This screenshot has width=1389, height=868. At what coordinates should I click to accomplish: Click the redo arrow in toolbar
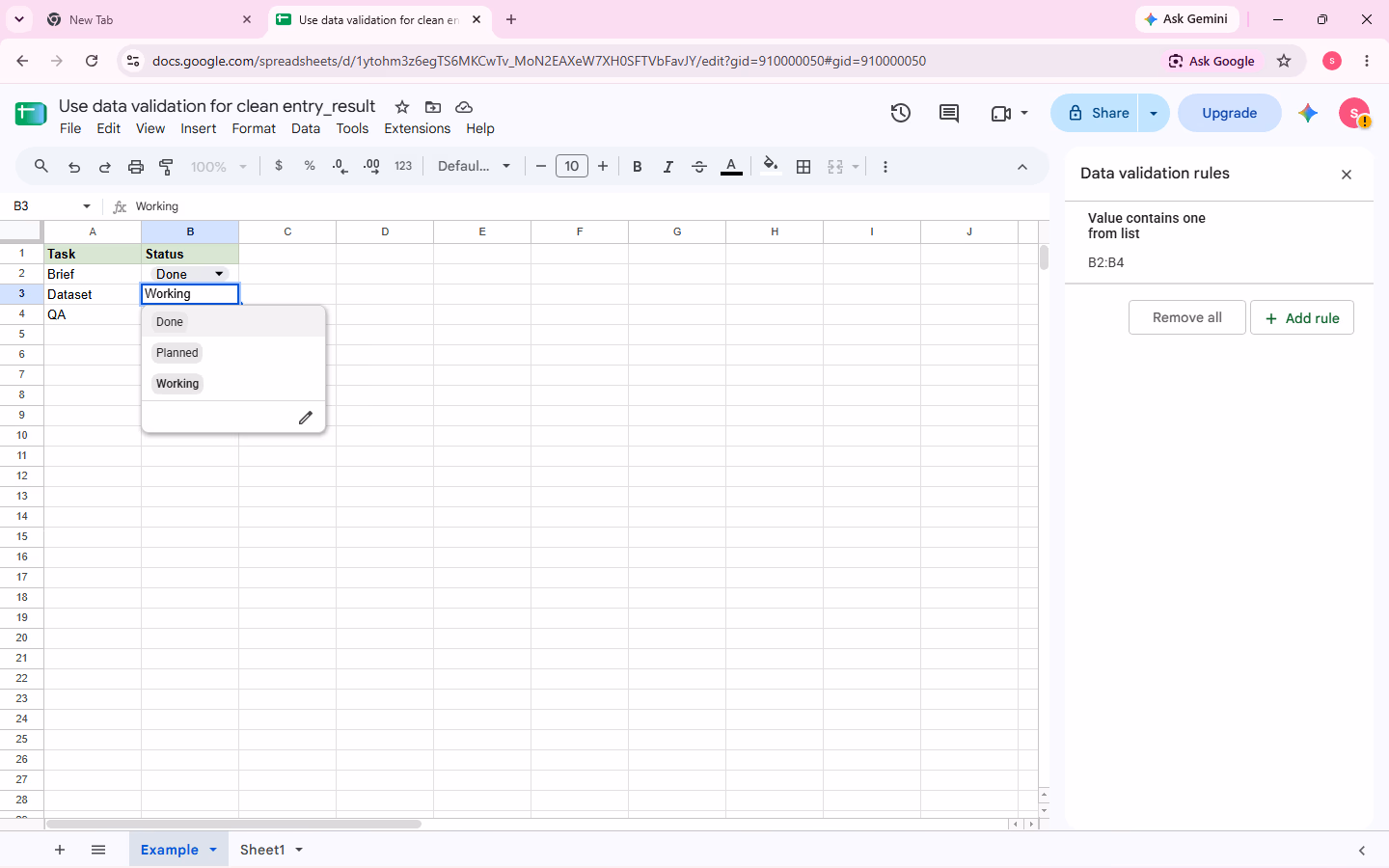105,167
